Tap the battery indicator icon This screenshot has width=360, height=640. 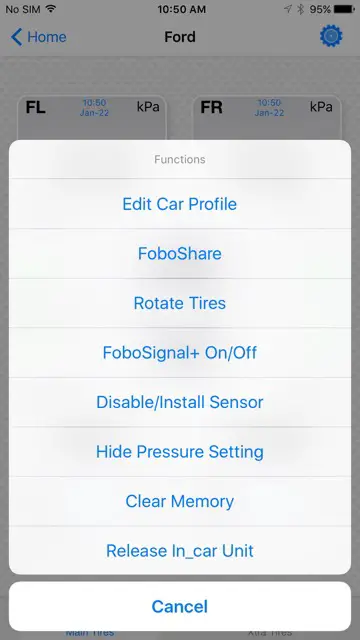pyautogui.click(x=344, y=9)
